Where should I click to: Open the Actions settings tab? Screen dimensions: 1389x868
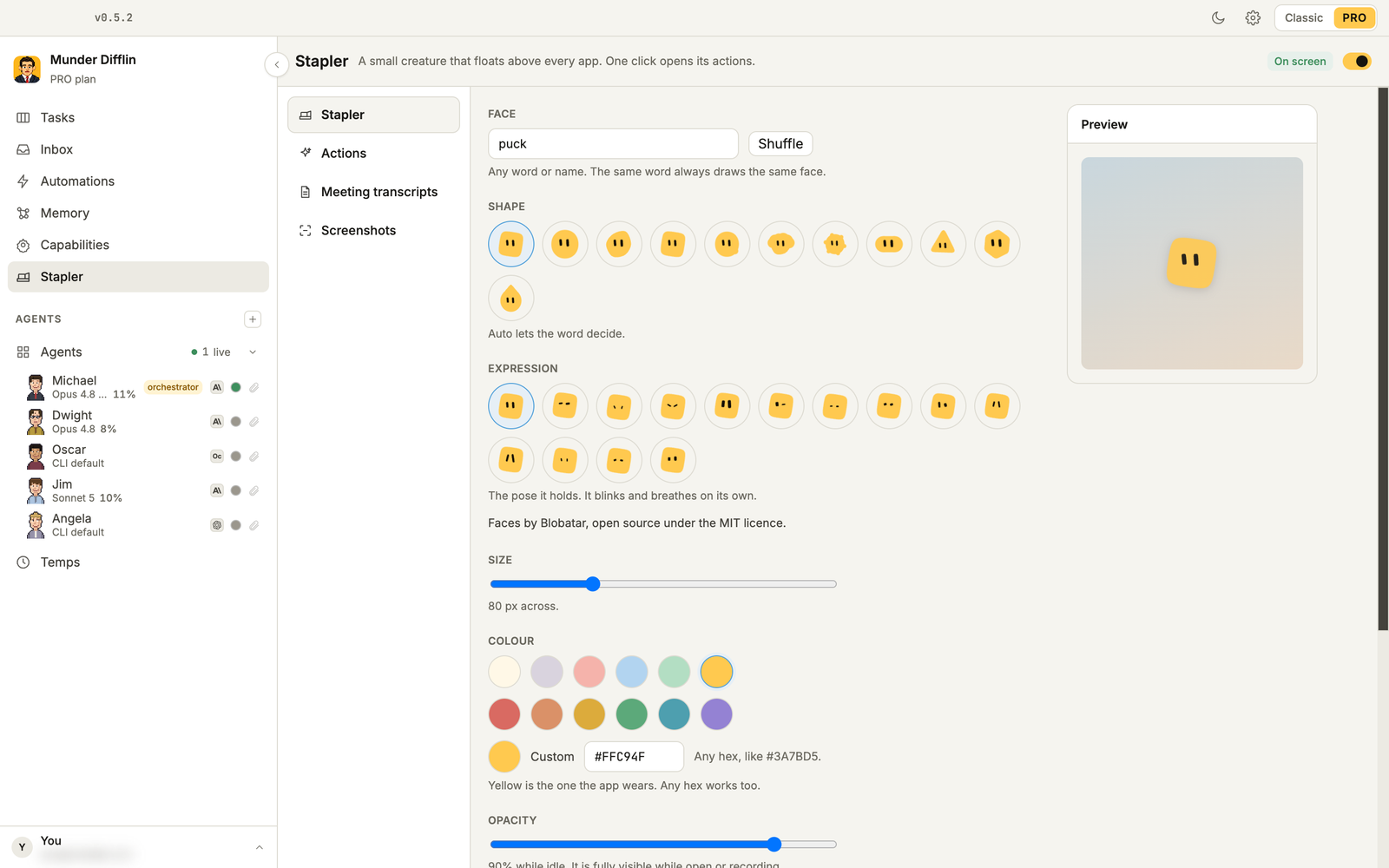pos(373,153)
